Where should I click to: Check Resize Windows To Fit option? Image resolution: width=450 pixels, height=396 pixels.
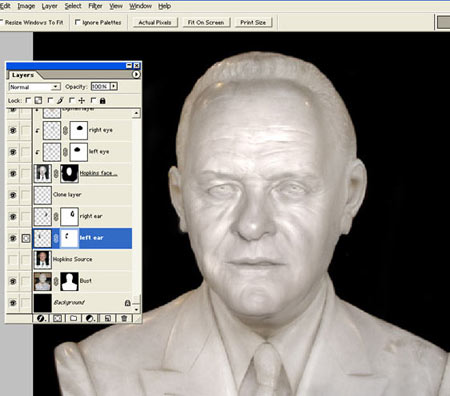point(1,22)
